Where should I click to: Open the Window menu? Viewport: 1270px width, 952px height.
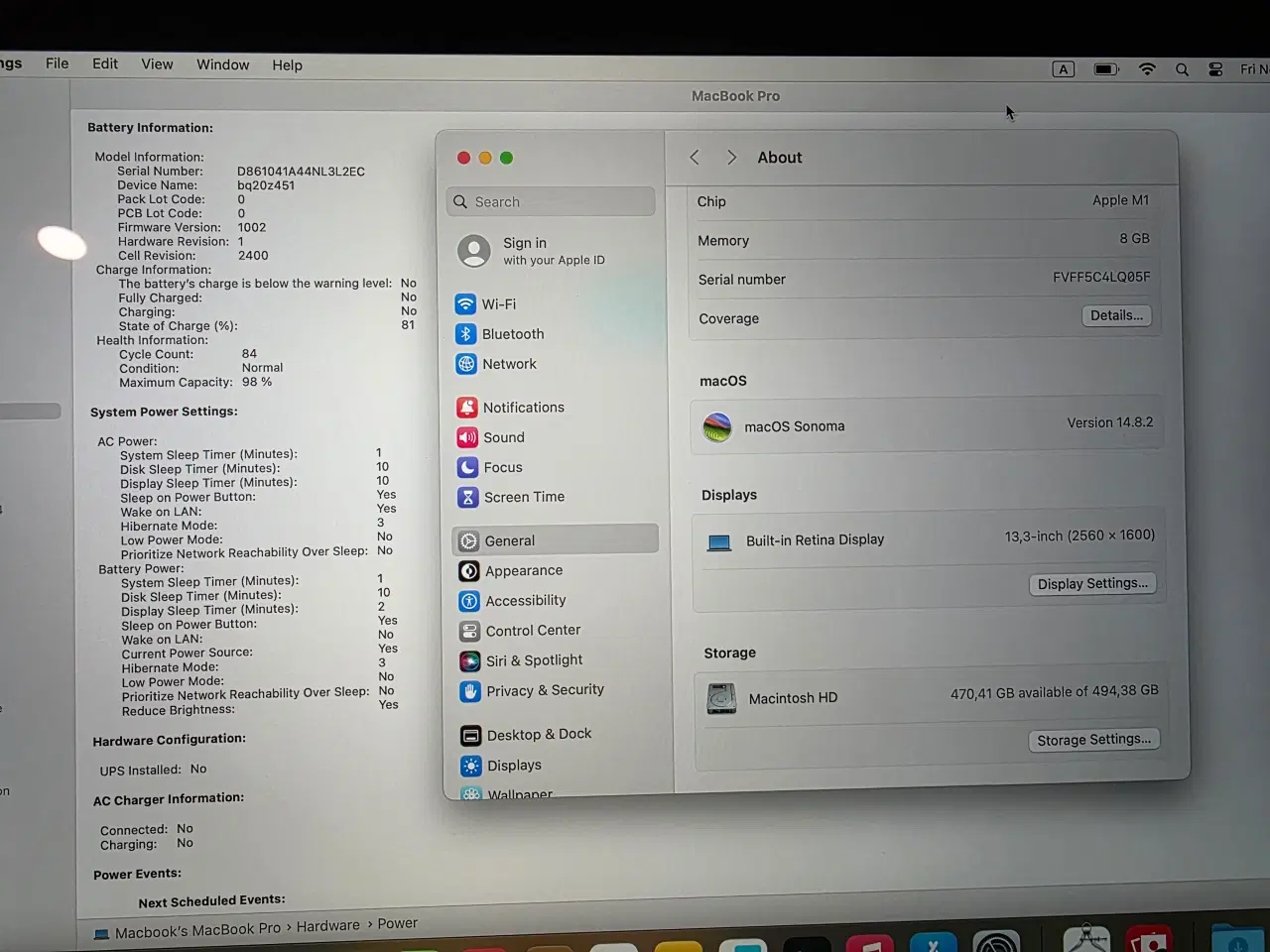tap(222, 64)
